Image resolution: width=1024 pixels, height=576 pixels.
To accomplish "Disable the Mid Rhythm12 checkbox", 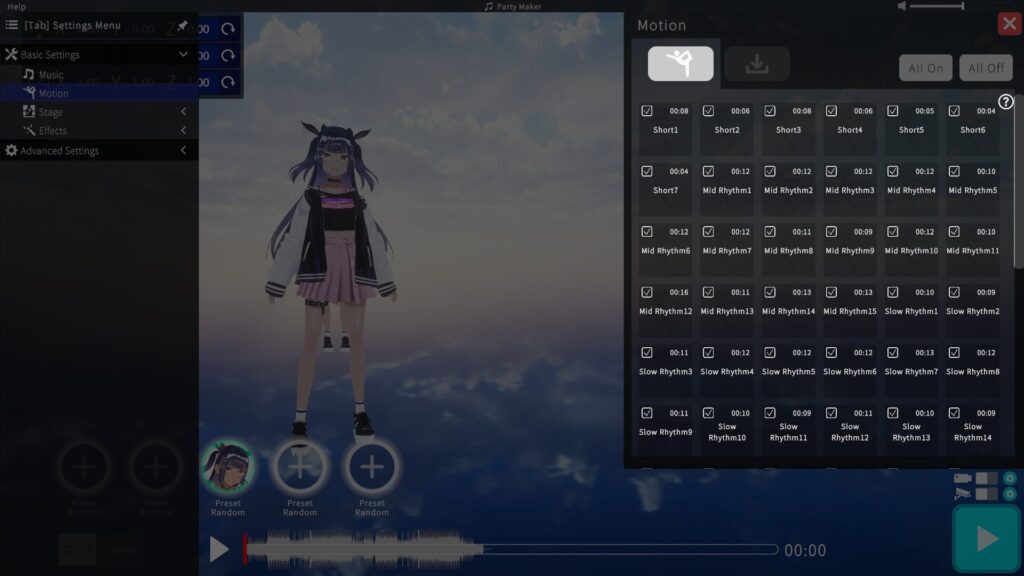I will pos(647,292).
